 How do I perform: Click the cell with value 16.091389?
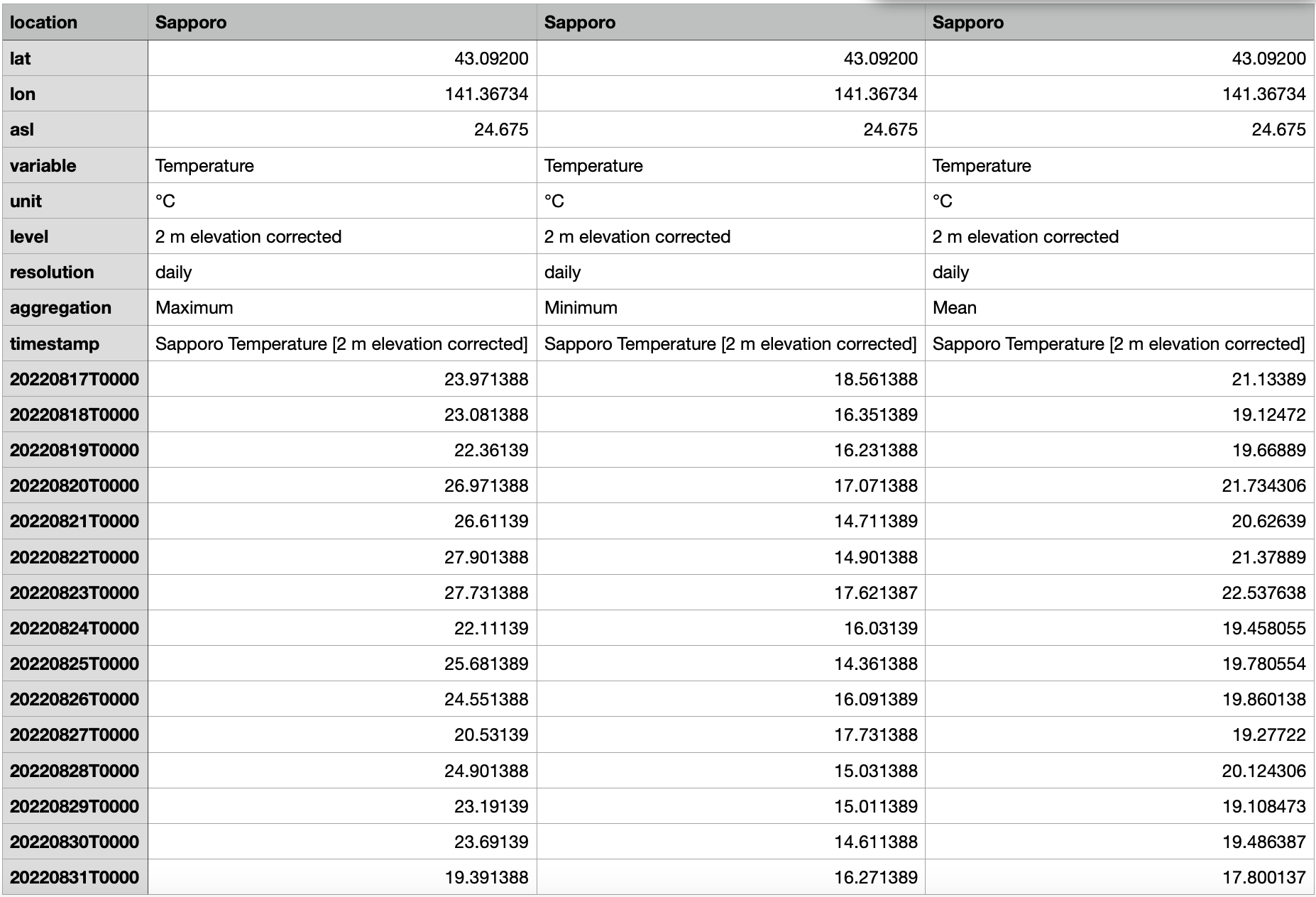click(731, 699)
